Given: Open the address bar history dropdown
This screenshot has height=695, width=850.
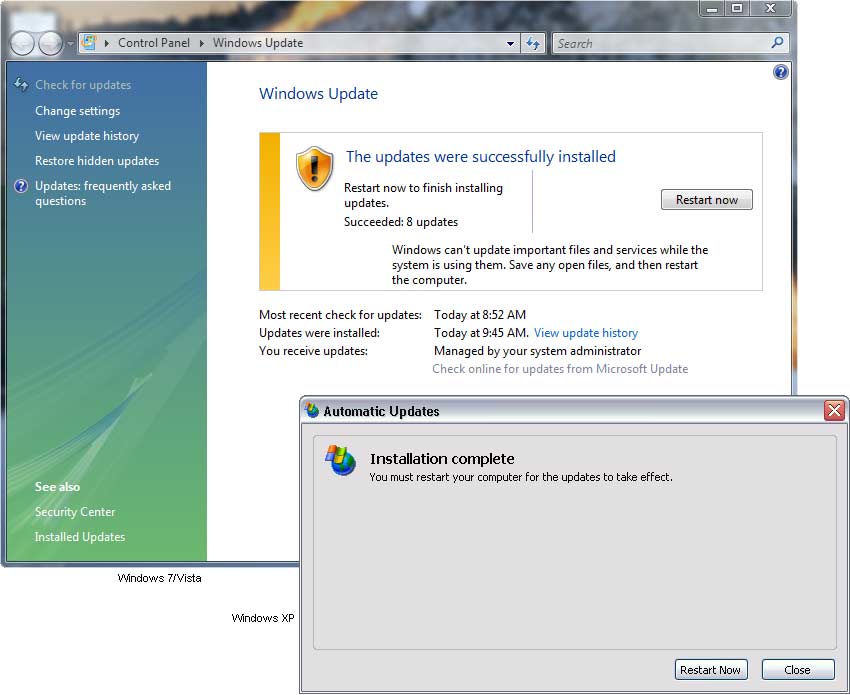Looking at the screenshot, I should coord(510,43).
